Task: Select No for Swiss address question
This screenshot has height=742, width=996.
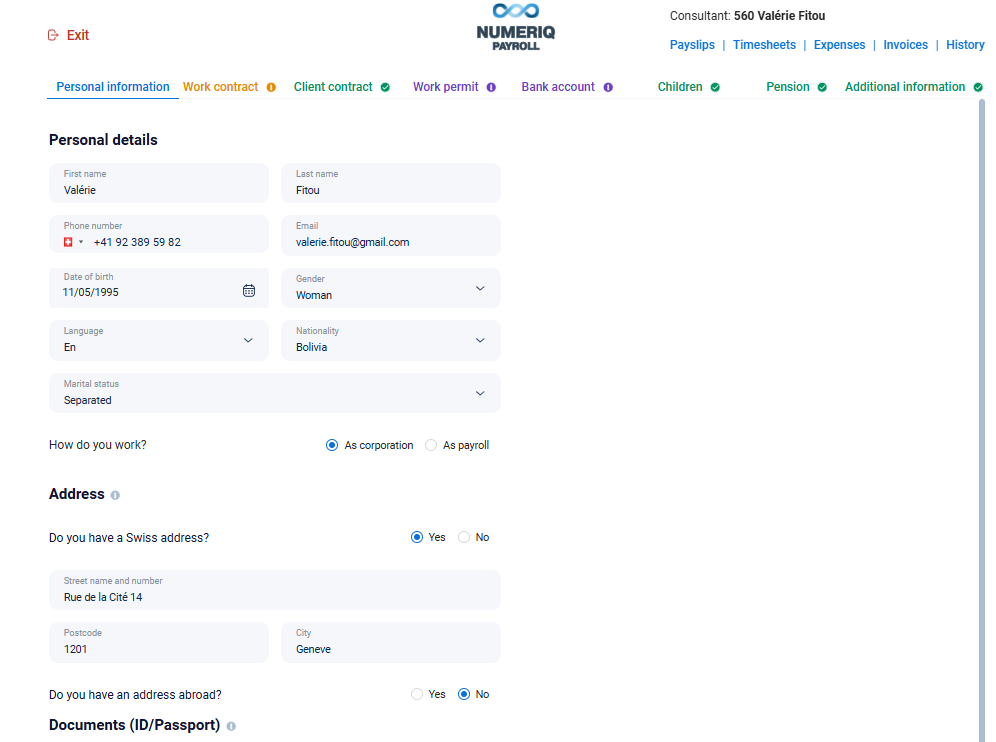Action: [464, 537]
